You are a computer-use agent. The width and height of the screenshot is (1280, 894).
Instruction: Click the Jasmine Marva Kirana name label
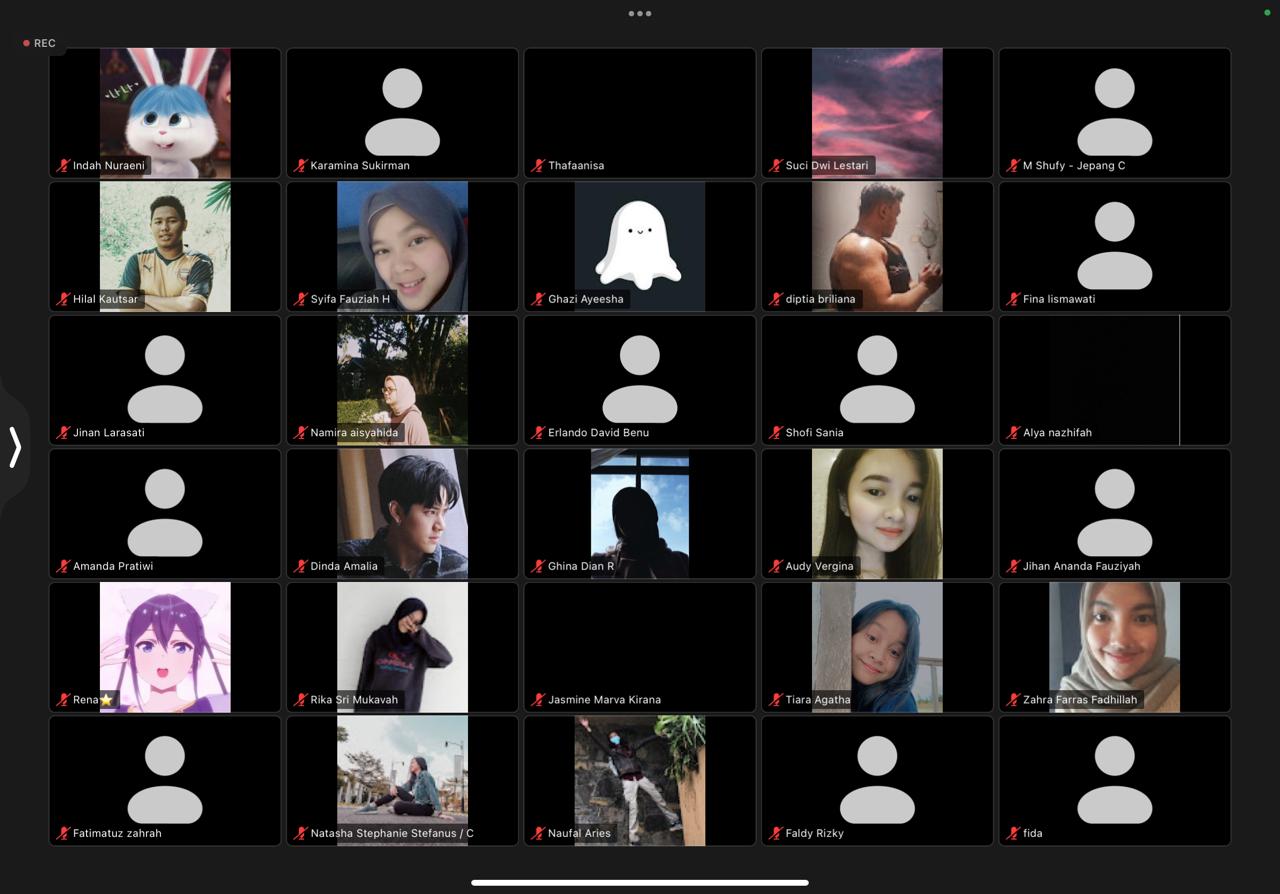point(604,700)
